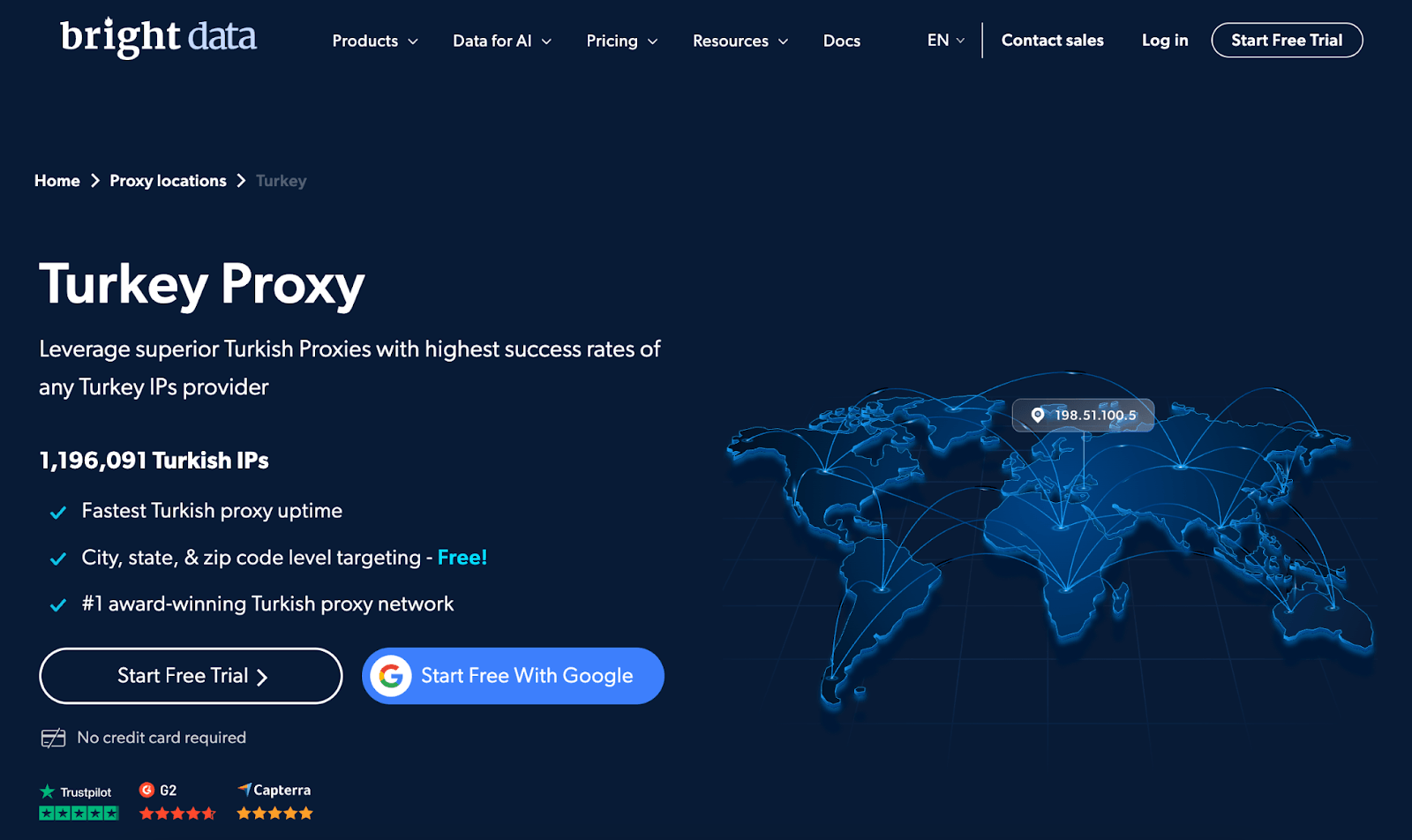Click the Capterra arrow logo
1412x840 pixels.
(x=244, y=789)
